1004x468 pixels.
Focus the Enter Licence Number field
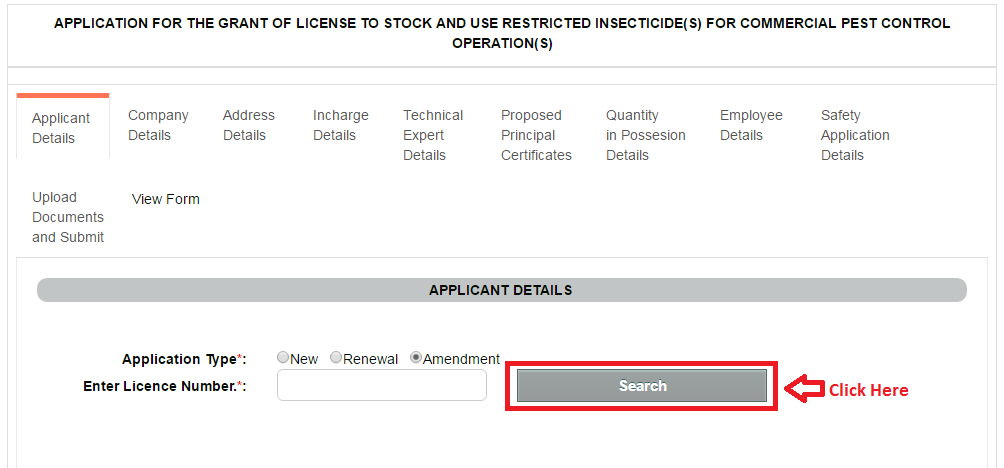(382, 385)
